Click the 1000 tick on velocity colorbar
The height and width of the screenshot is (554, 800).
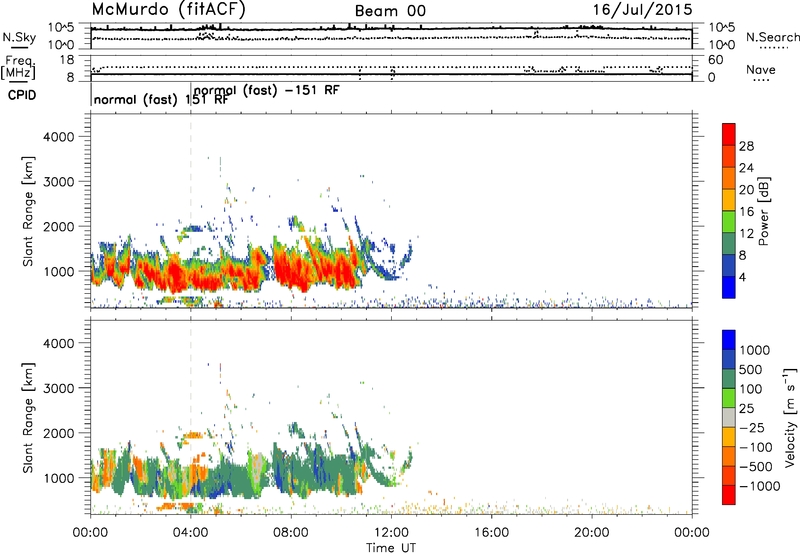(754, 350)
